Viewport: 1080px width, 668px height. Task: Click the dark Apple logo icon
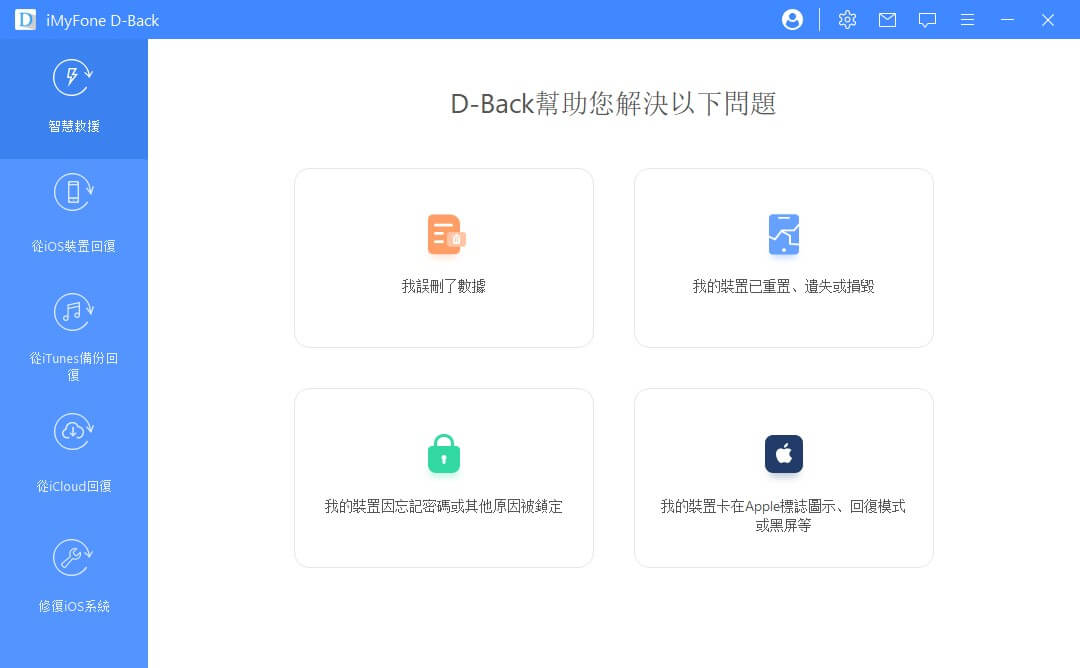point(784,454)
